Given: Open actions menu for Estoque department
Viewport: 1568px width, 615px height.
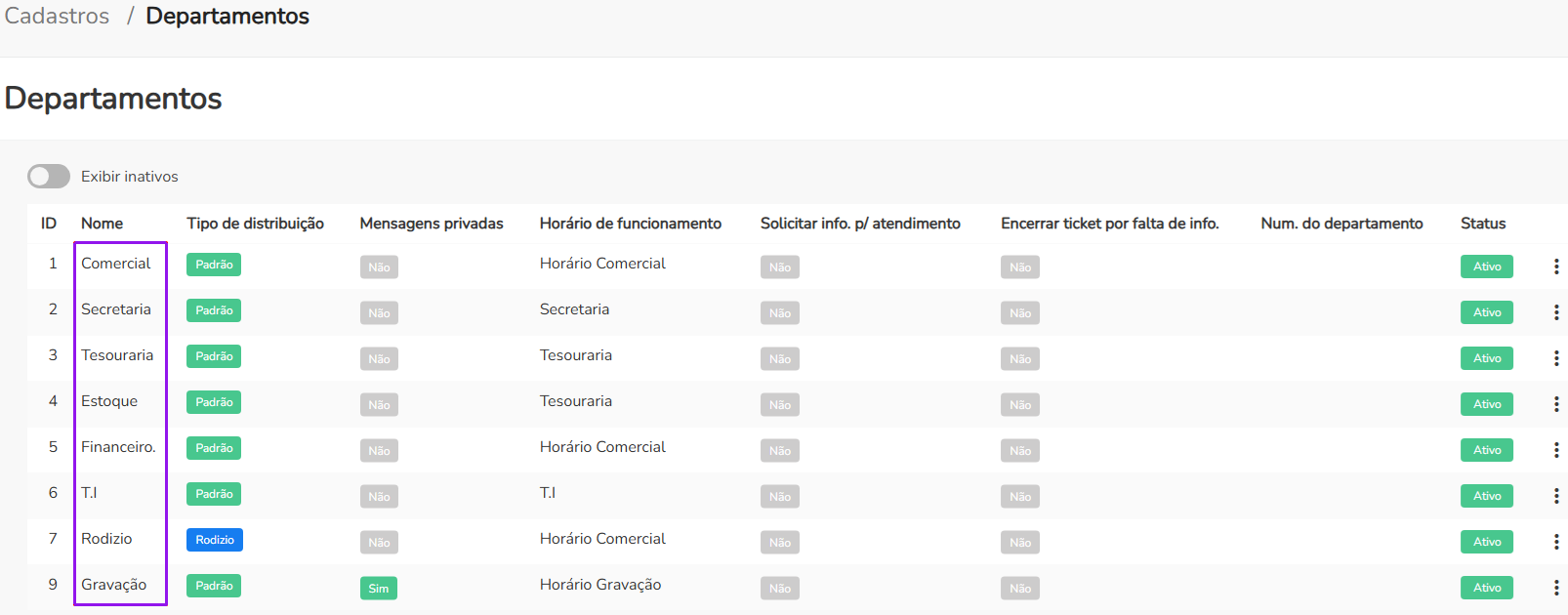Looking at the screenshot, I should click(1555, 404).
